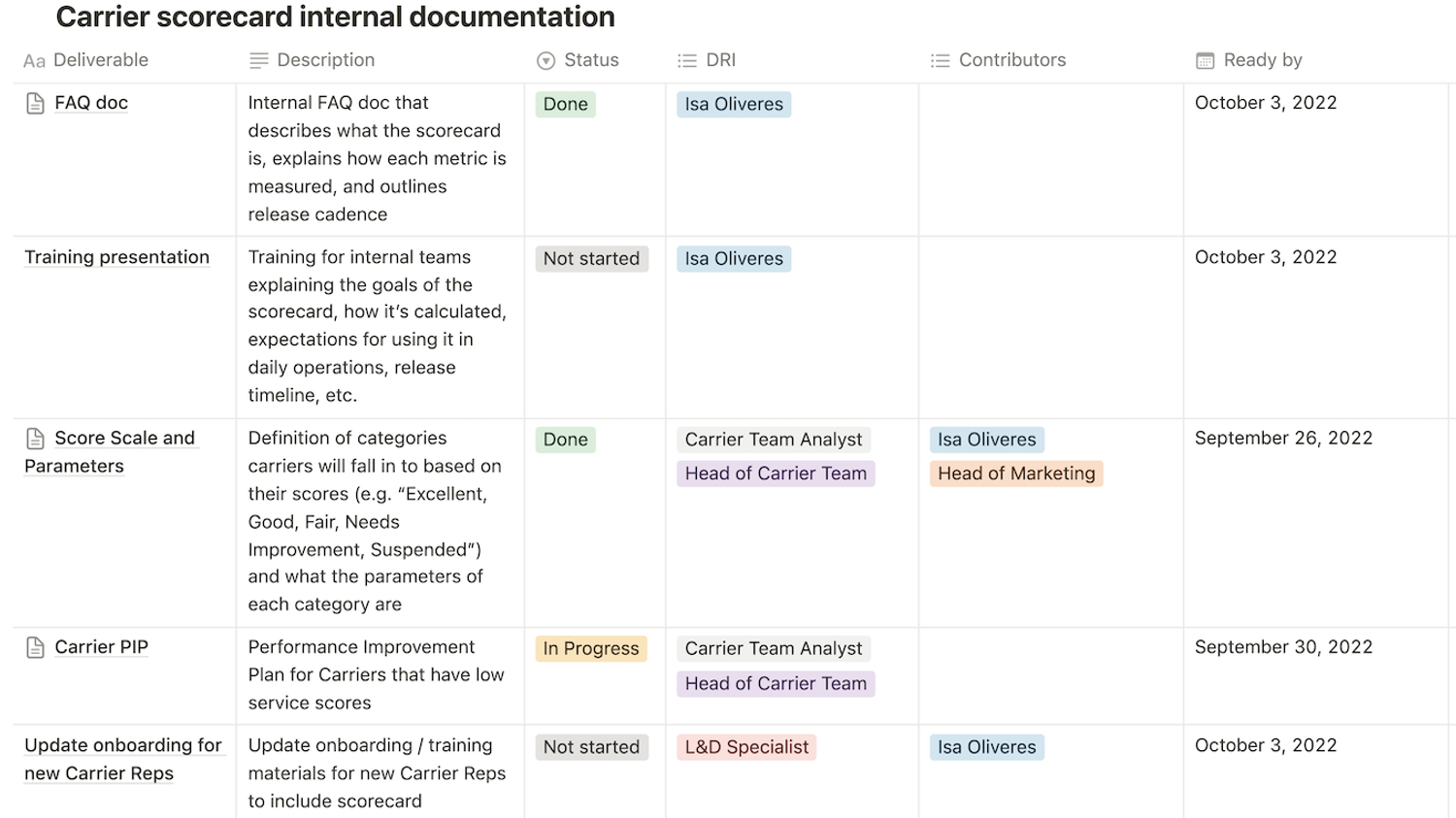1456x818 pixels.
Task: Click the page icon beside FAQ doc
Action: 34,101
